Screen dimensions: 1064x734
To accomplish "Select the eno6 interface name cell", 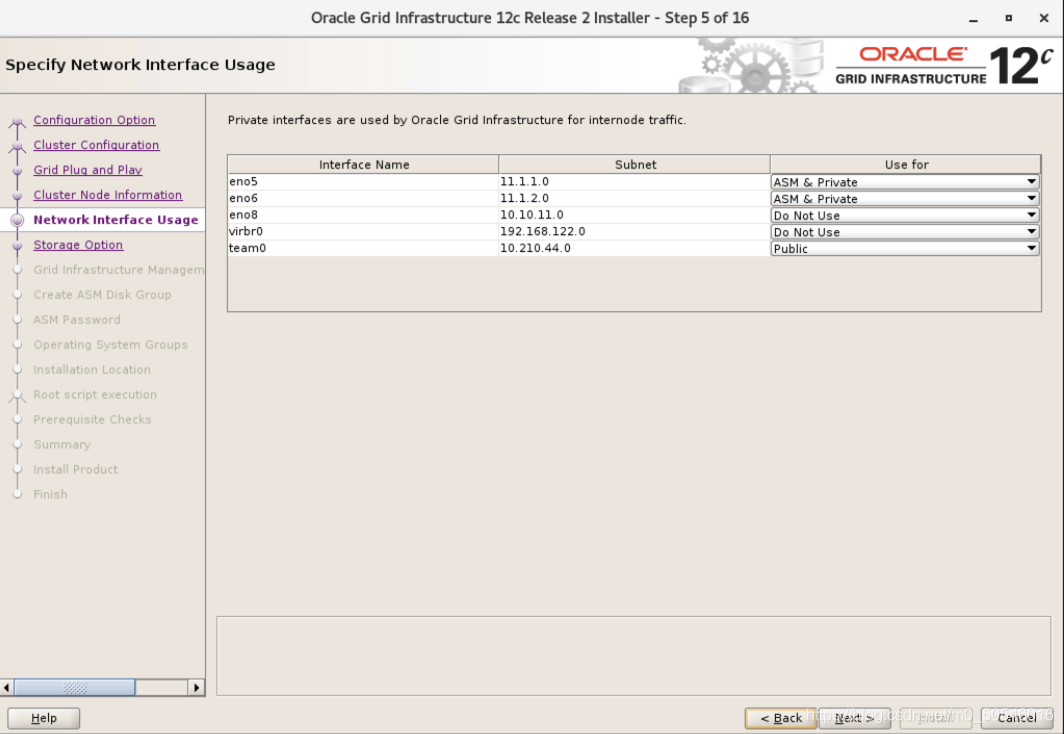I will (x=363, y=198).
